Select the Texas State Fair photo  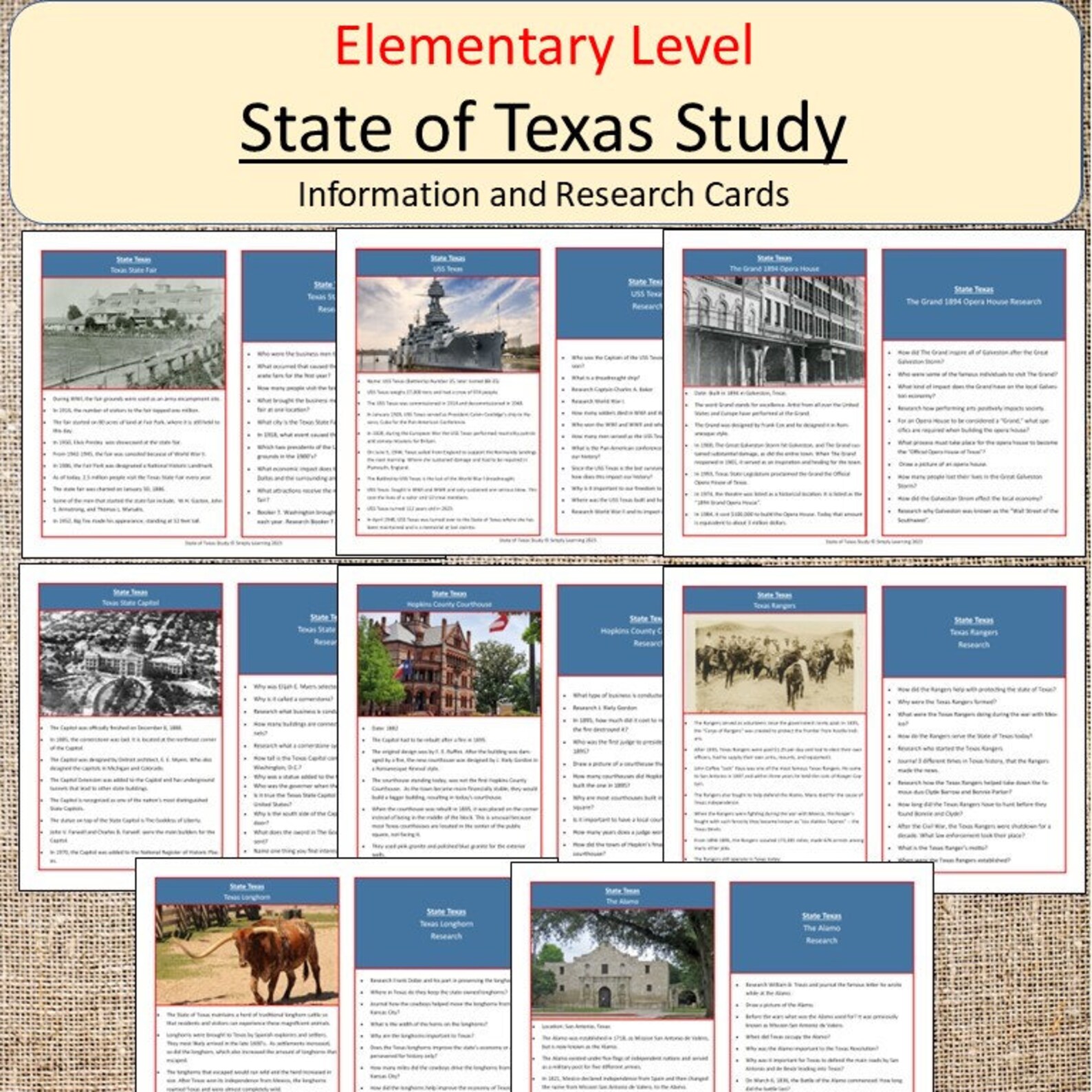[133, 334]
